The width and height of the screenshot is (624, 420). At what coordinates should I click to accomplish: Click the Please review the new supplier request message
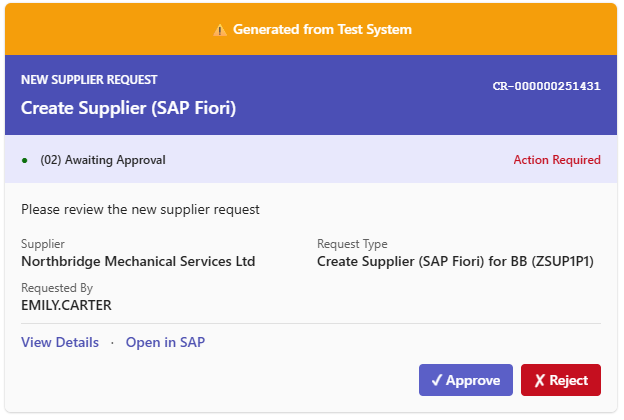(x=140, y=209)
